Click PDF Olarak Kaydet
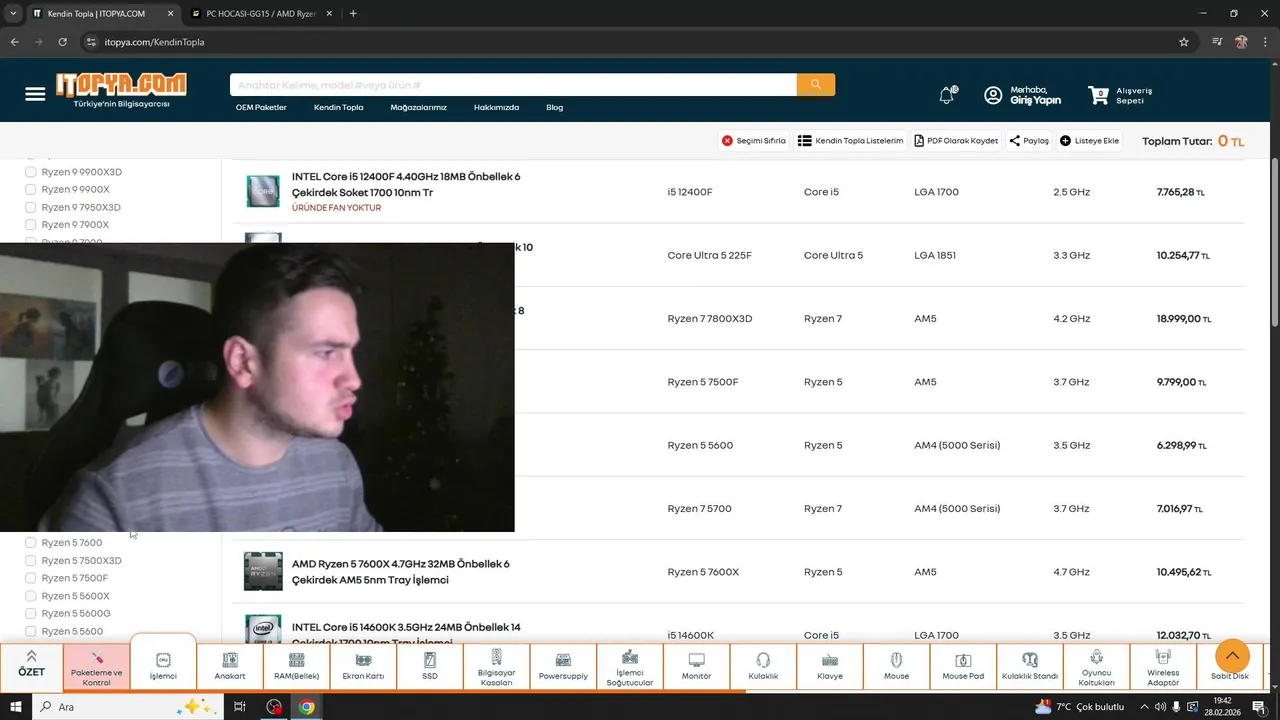The height and width of the screenshot is (720, 1280). click(x=956, y=141)
